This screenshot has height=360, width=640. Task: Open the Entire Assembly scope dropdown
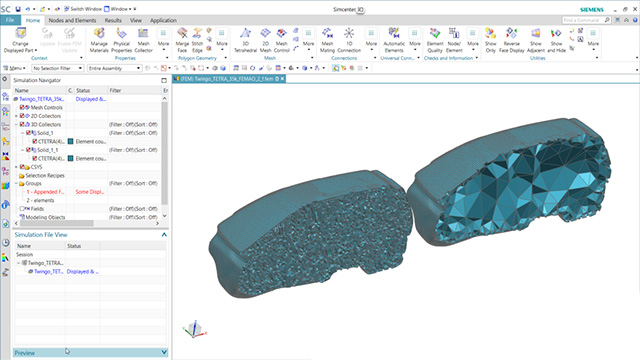(114, 68)
